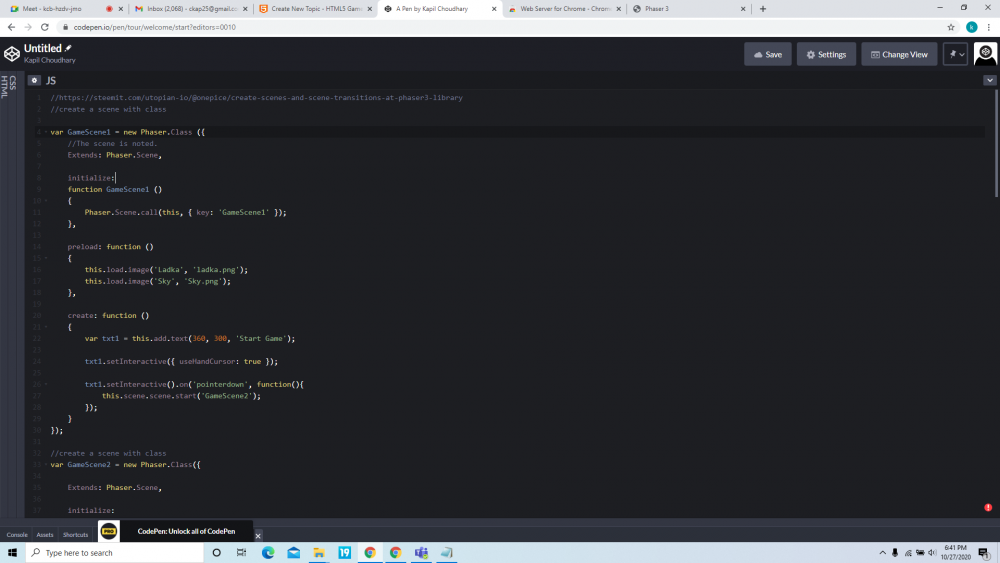The image size is (1000, 563).
Task: Bookmark this page with star icon
Action: 951,27
